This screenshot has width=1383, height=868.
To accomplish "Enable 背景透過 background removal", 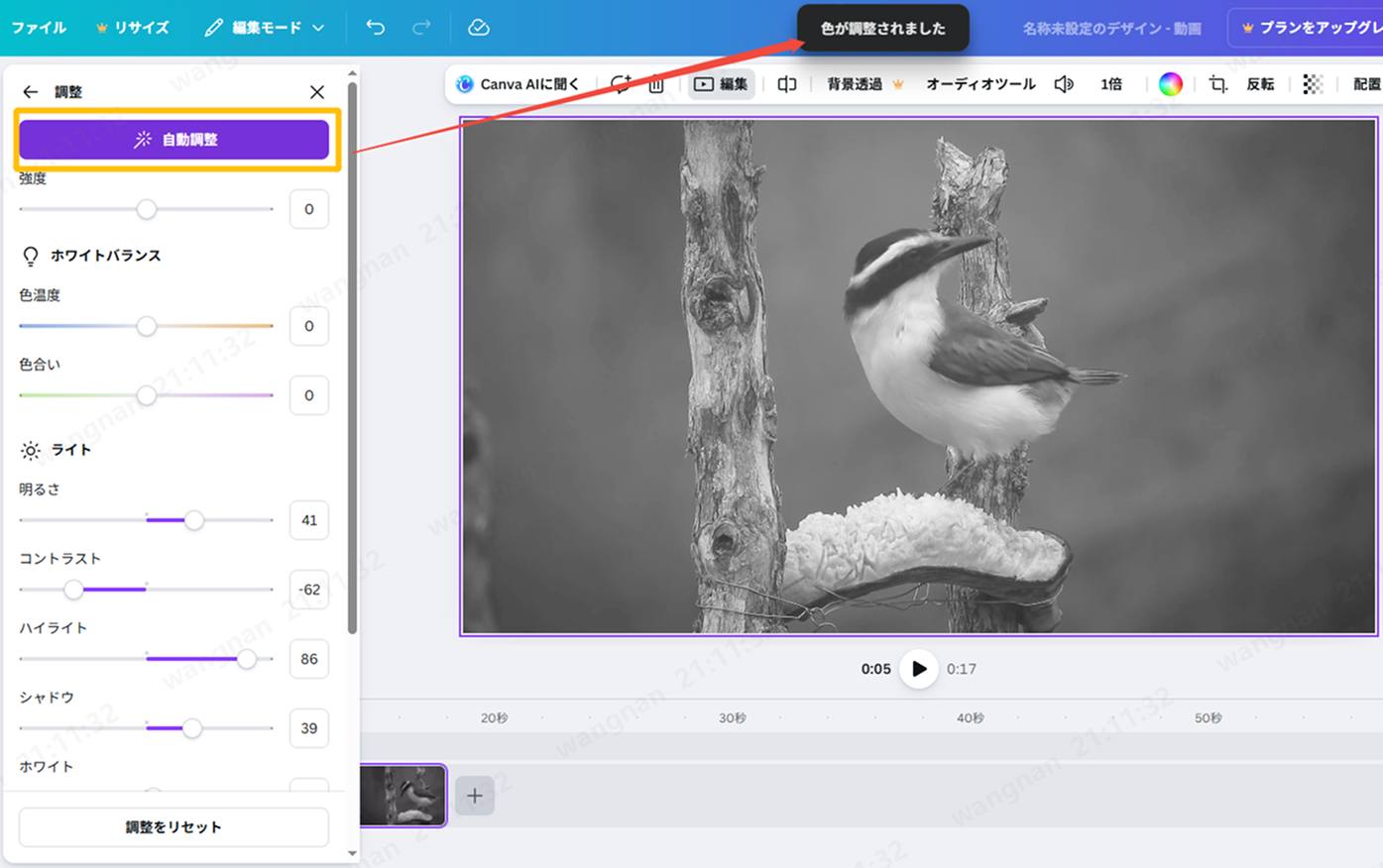I will (x=854, y=84).
